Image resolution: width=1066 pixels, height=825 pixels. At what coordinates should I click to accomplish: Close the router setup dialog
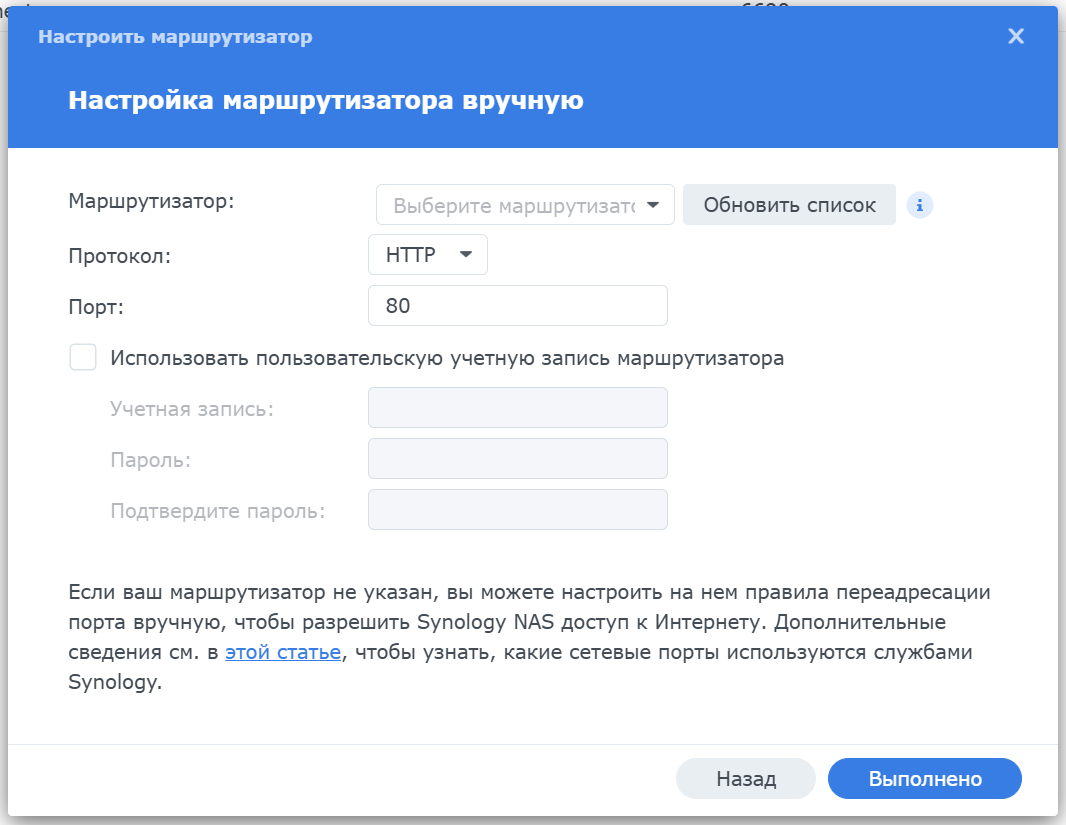[x=1016, y=37]
